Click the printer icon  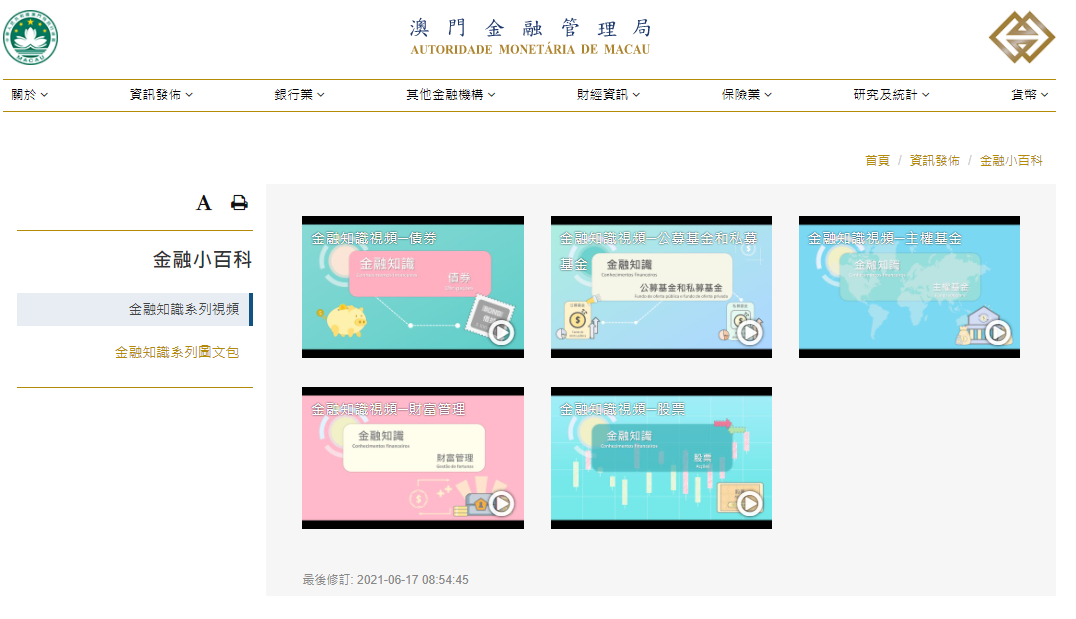click(239, 203)
